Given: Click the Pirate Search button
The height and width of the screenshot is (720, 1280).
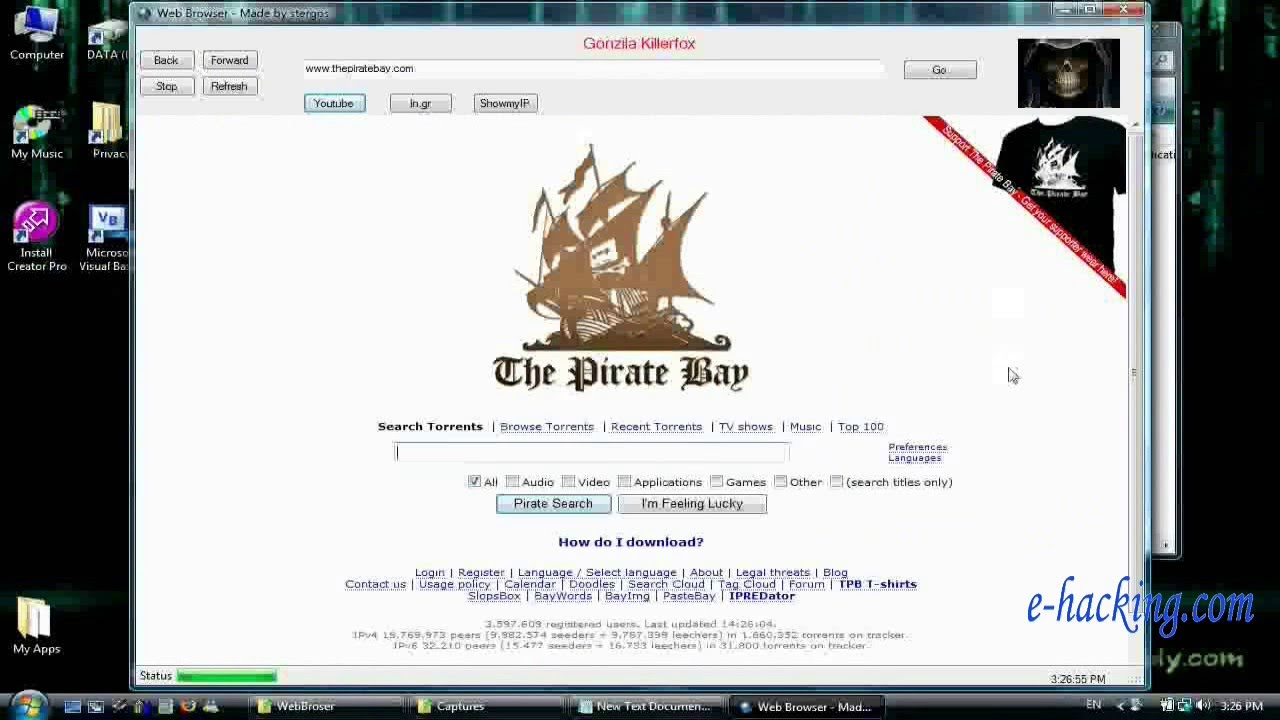Looking at the screenshot, I should point(553,504).
